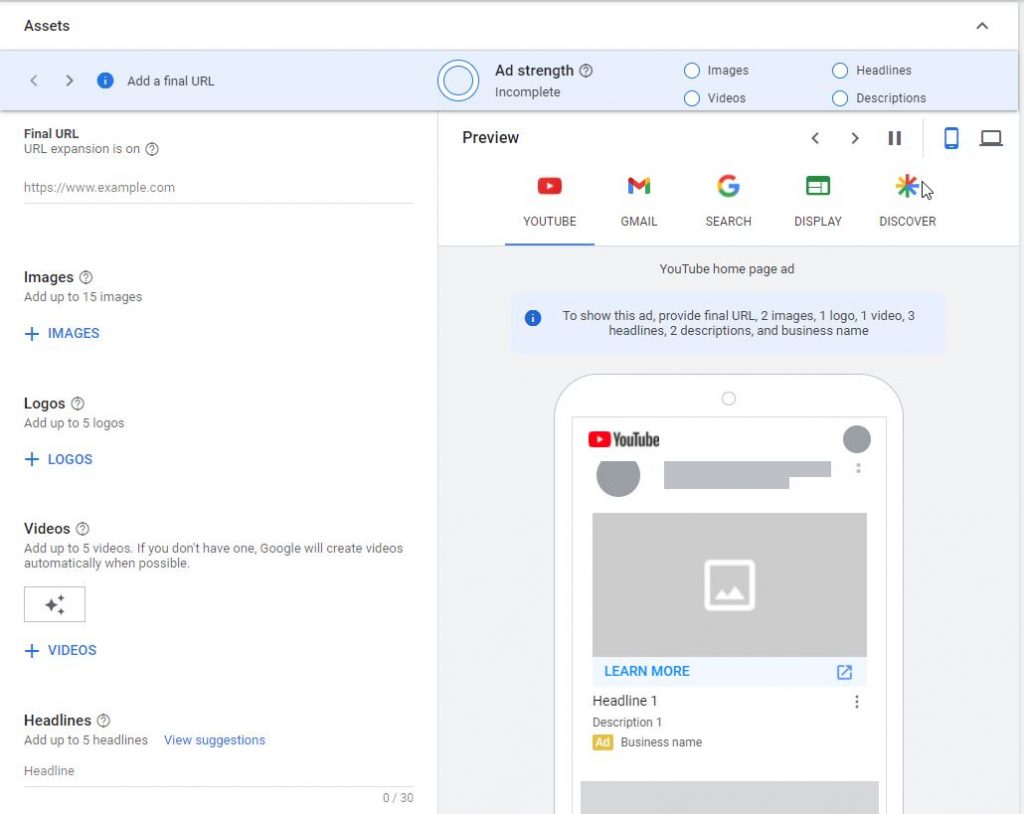Click the blue info icon beside Add a final URL
This screenshot has width=1024, height=814.
[x=105, y=80]
